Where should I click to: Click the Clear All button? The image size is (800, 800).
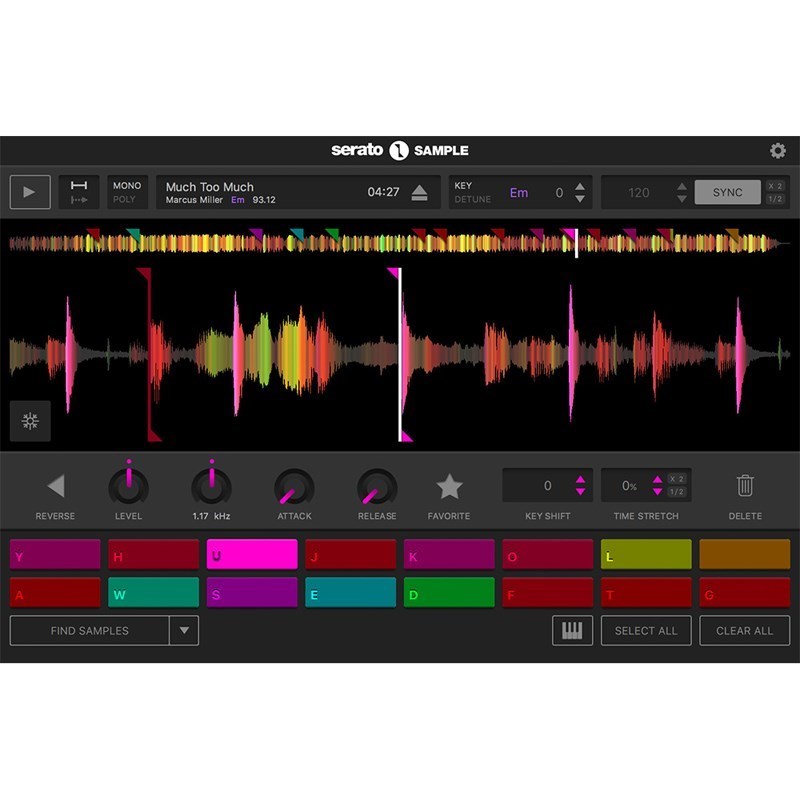[744, 631]
